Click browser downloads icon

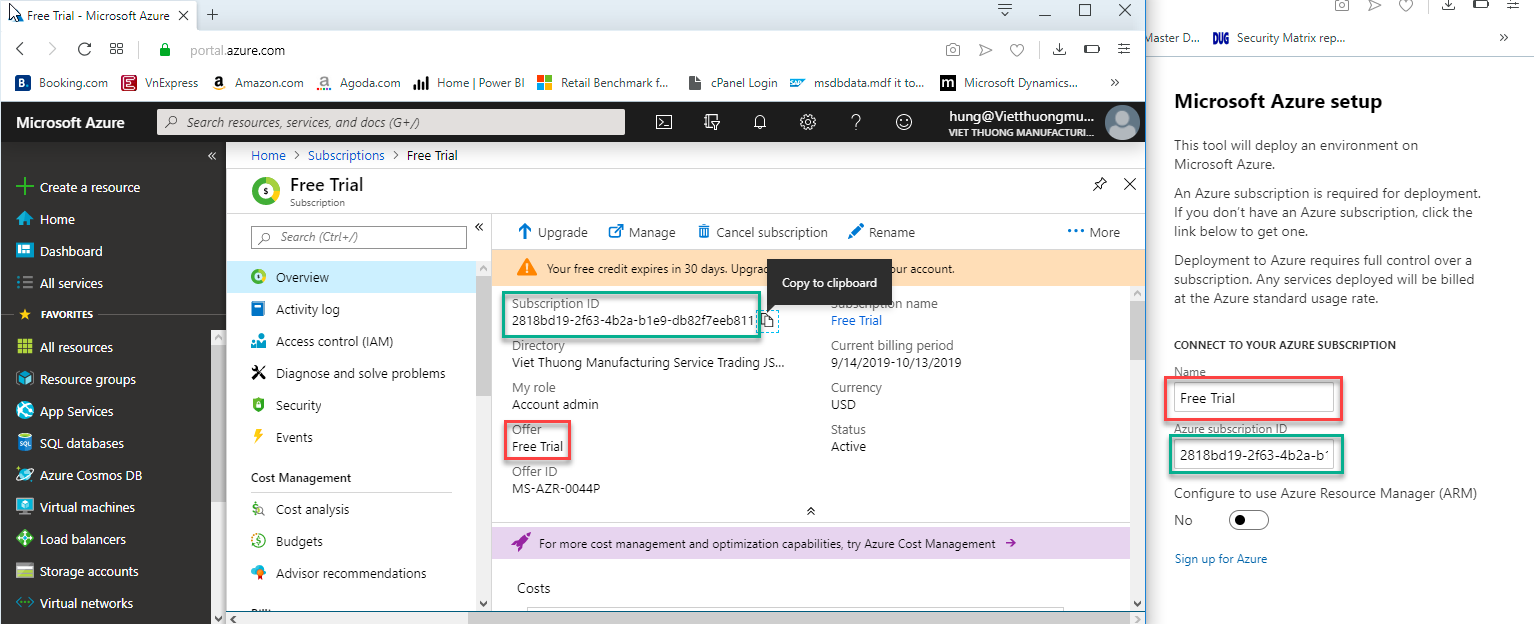coord(1059,49)
